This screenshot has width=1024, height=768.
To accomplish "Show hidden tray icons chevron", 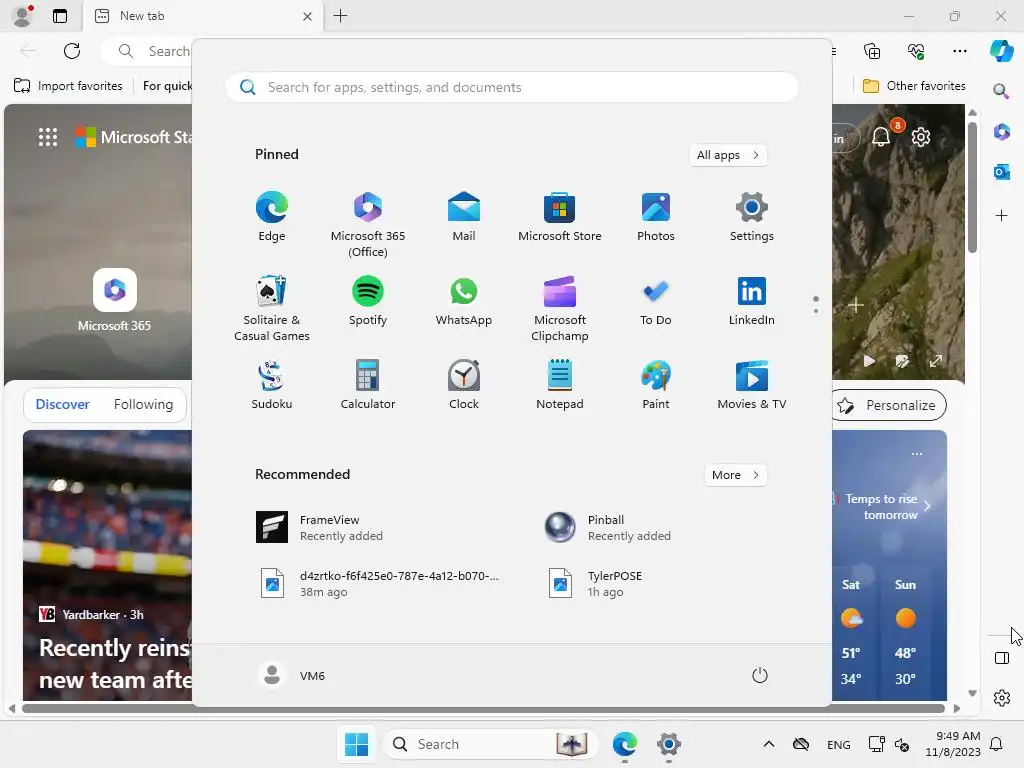I will [769, 744].
